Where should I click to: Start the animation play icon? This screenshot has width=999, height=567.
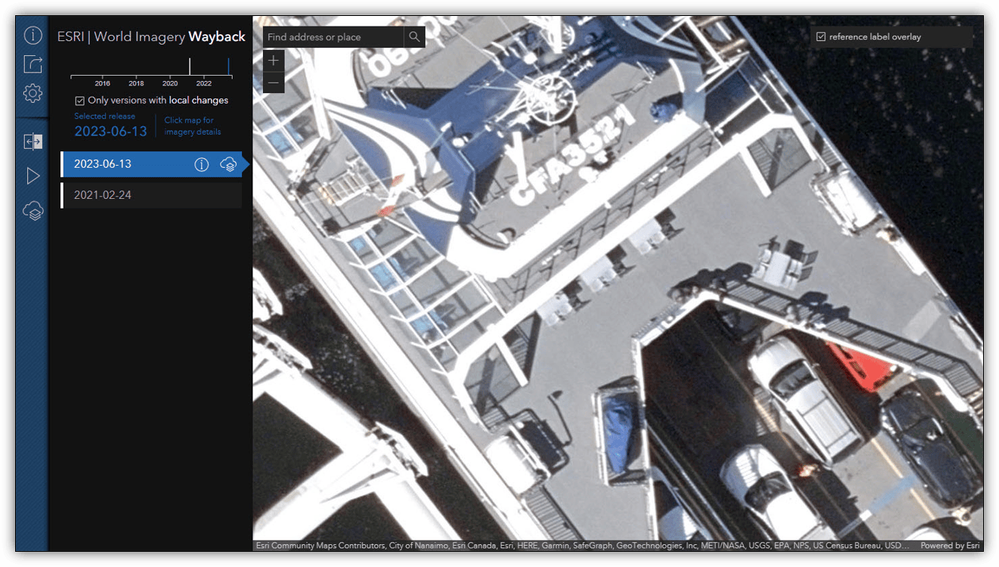pyautogui.click(x=32, y=175)
